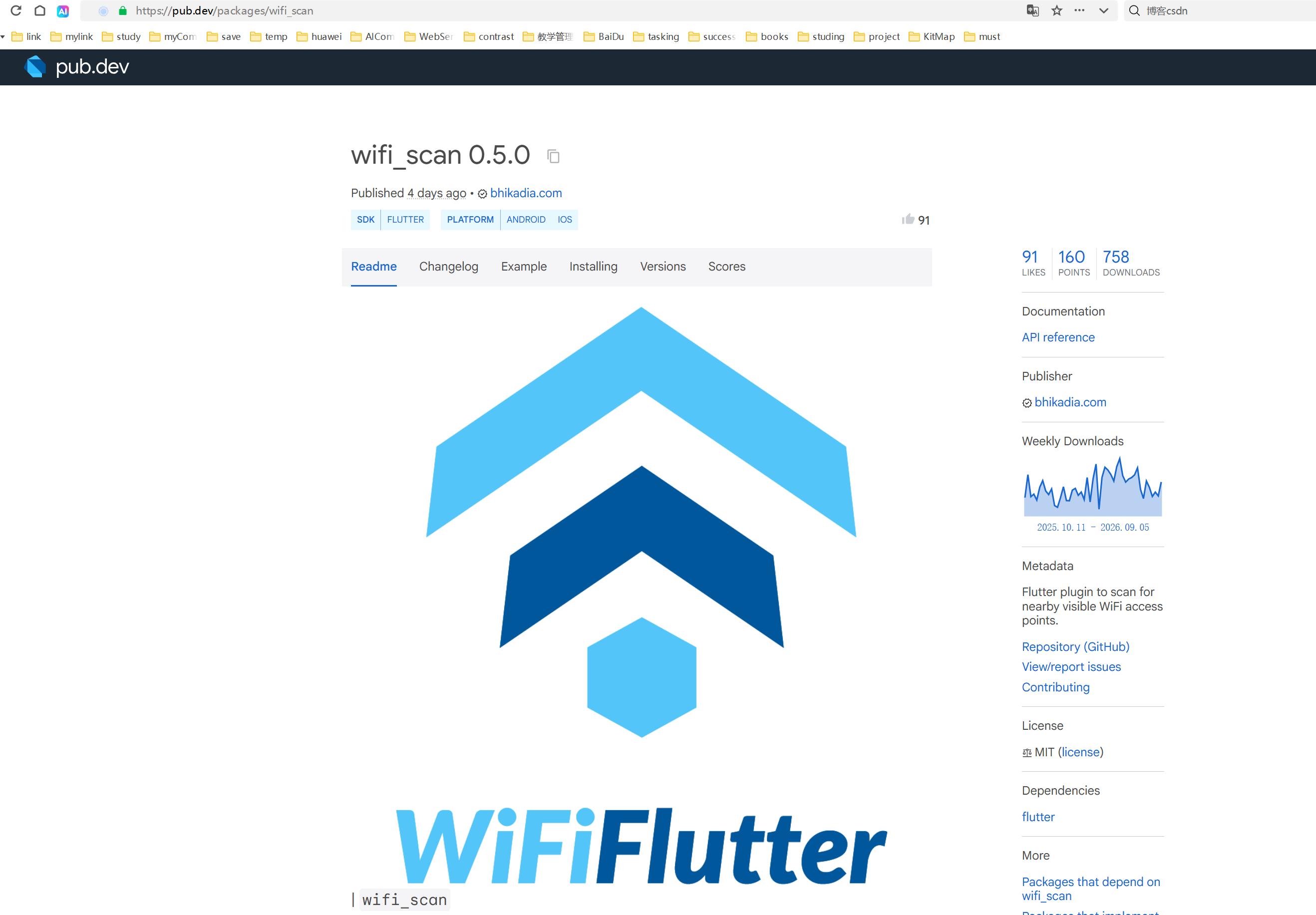1316x915 pixels.
Task: Click the 160 POINTS score
Action: pyautogui.click(x=1073, y=263)
